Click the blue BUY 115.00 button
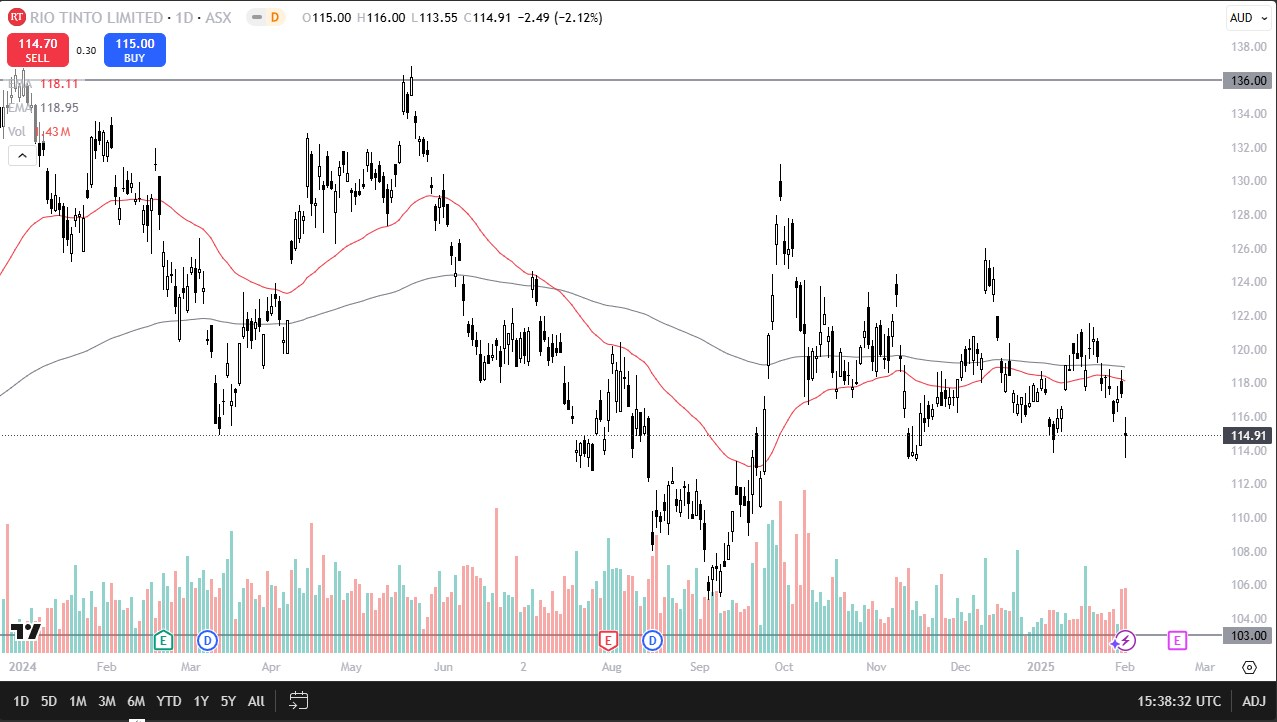Viewport: 1277px width, 722px height. pos(134,50)
